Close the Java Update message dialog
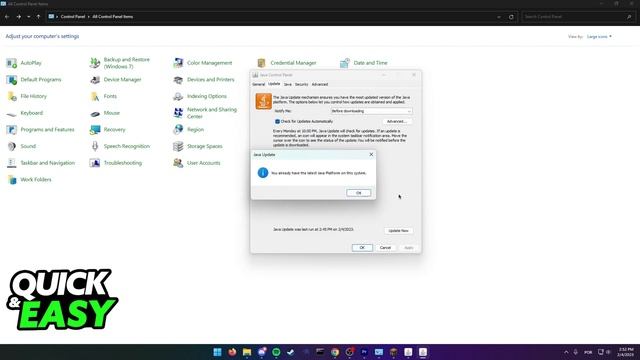This screenshot has width=640, height=360. [x=371, y=155]
